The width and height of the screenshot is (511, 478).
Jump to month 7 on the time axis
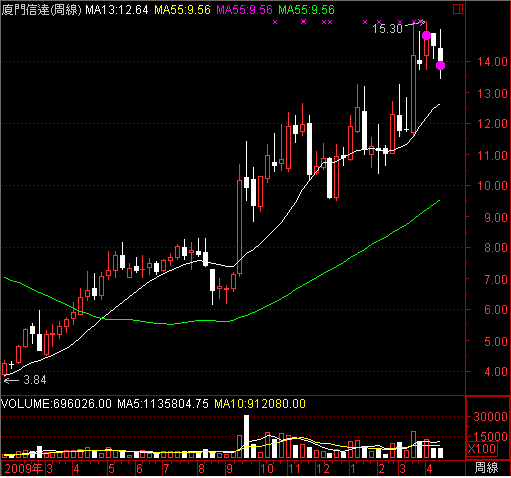tap(166, 469)
